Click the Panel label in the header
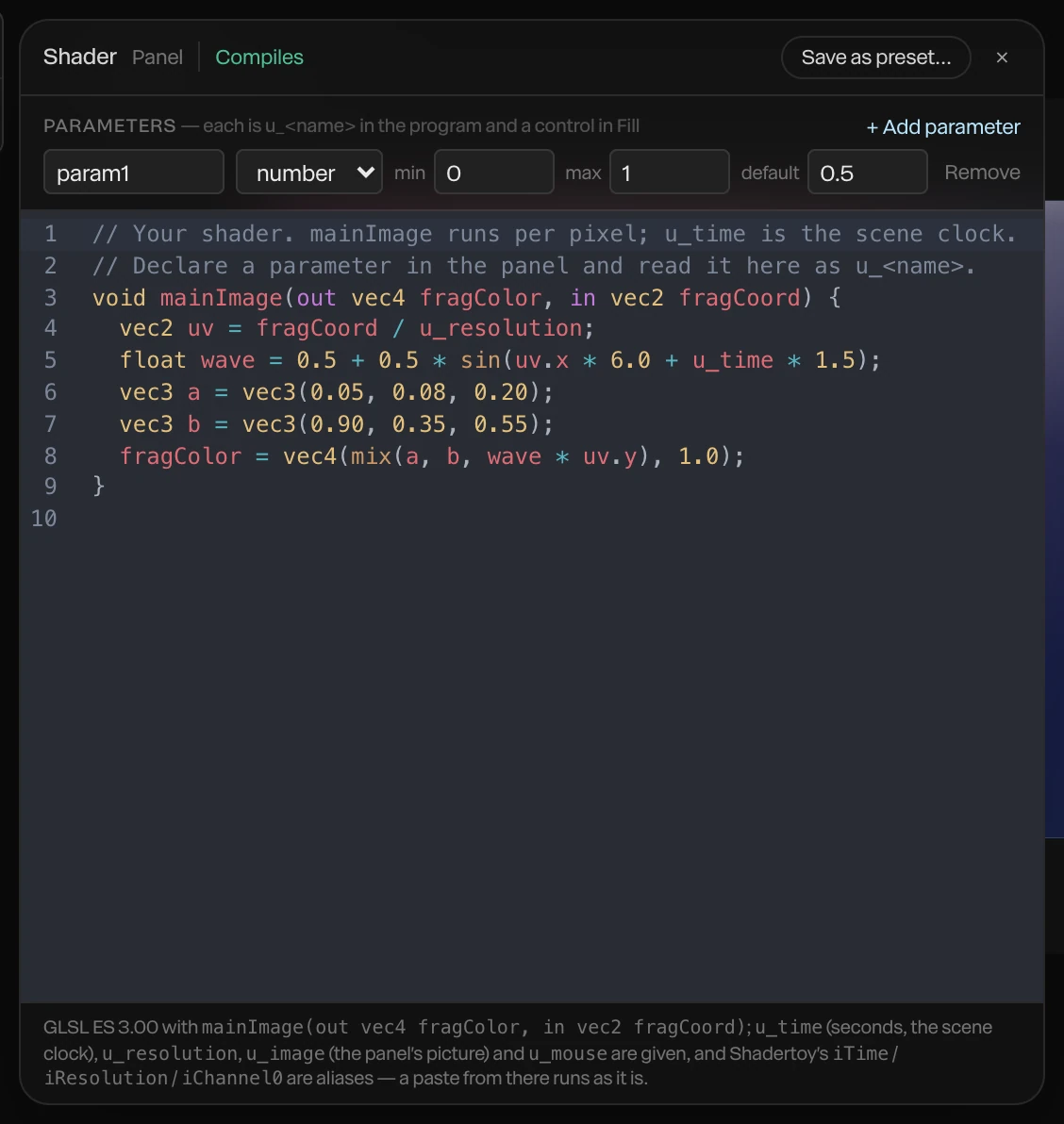The height and width of the screenshot is (1124, 1064). click(x=157, y=58)
